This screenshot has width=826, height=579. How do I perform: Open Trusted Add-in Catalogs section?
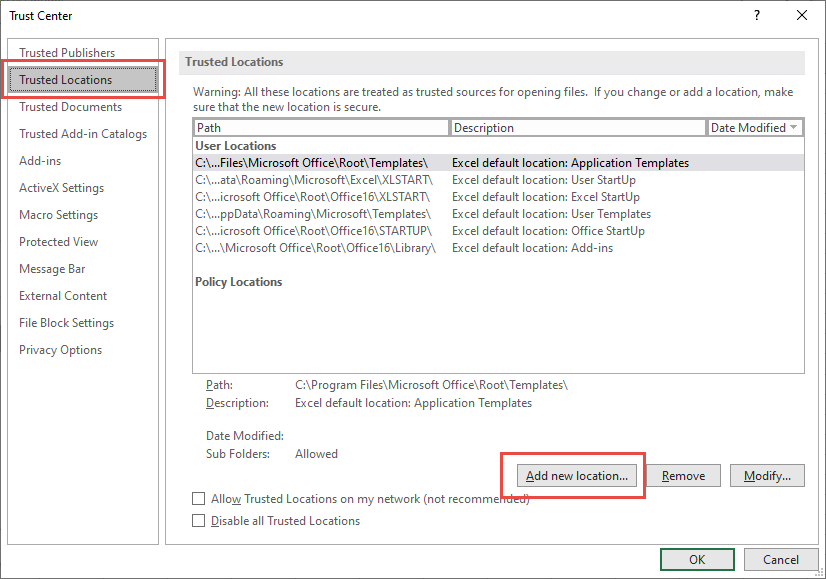click(x=83, y=134)
